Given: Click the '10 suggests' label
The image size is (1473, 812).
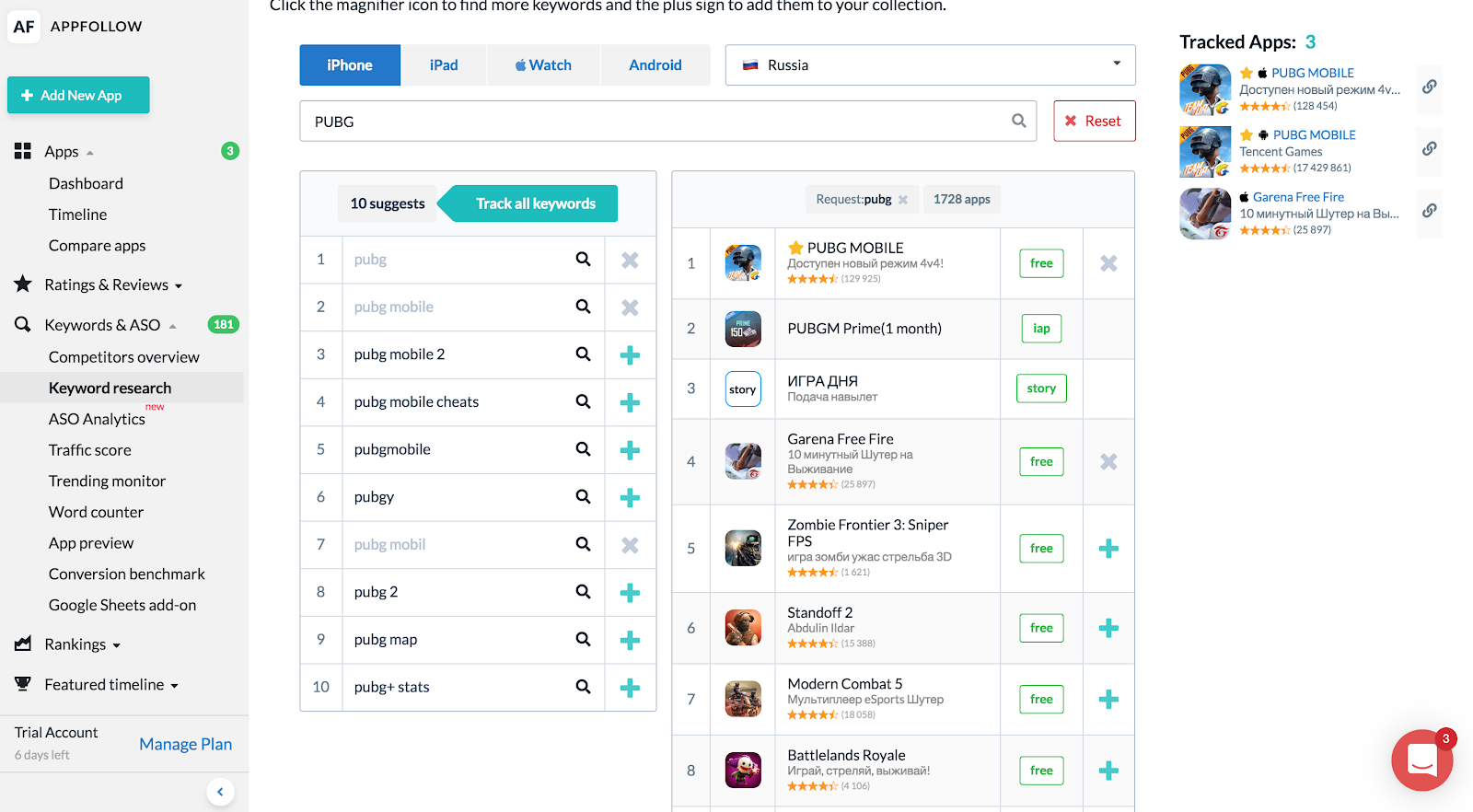Looking at the screenshot, I should (388, 203).
